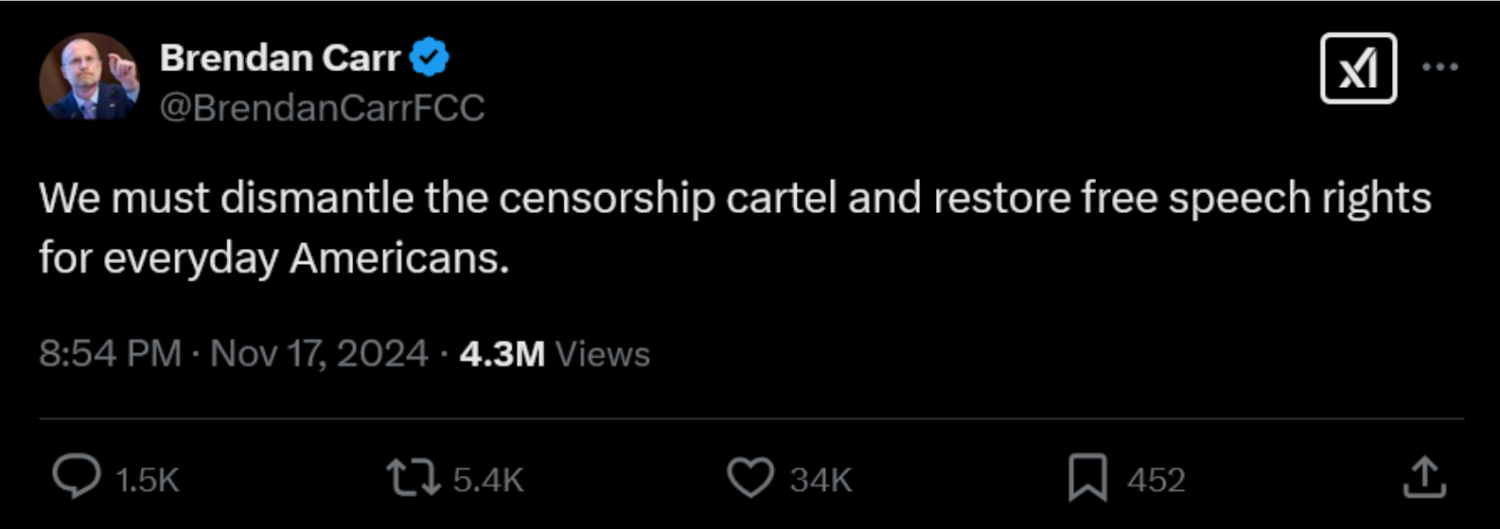The image size is (1500, 529).
Task: Click the 34K likes count
Action: [x=821, y=480]
